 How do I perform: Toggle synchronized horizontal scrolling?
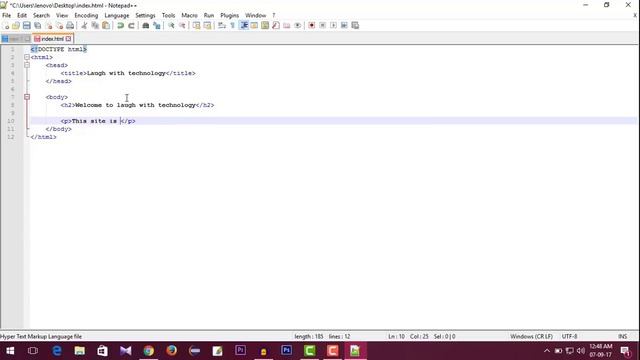click(x=207, y=26)
